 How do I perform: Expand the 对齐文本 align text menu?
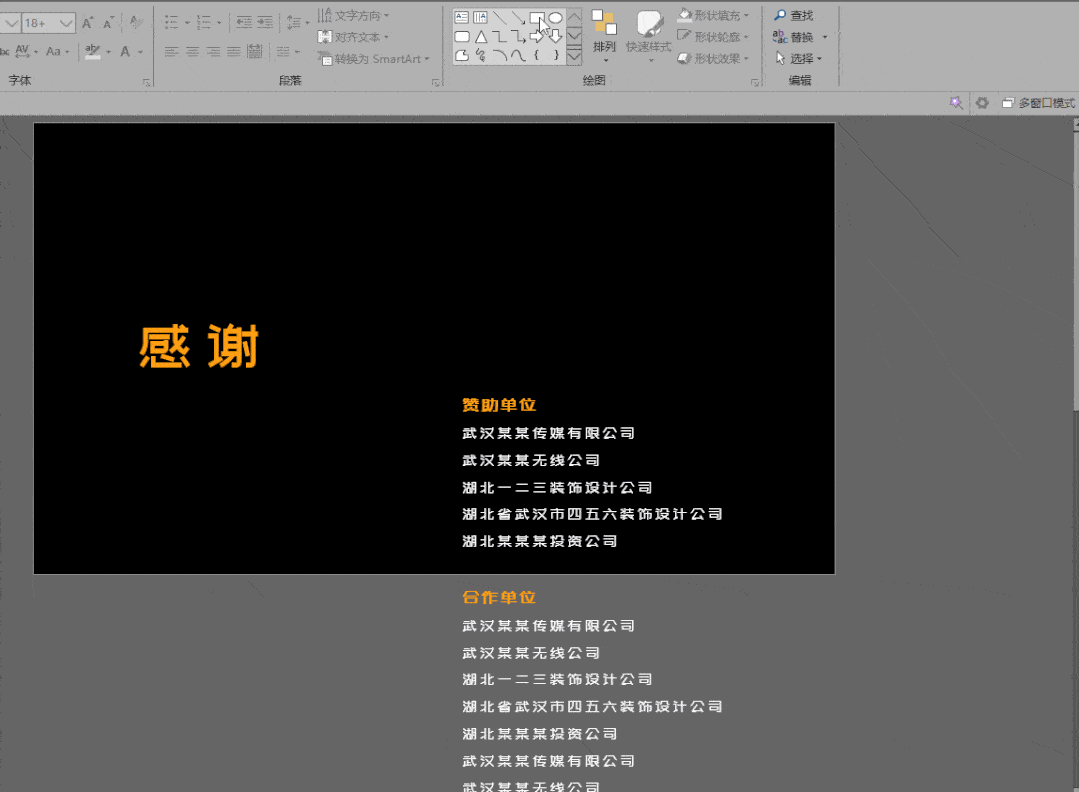(354, 36)
